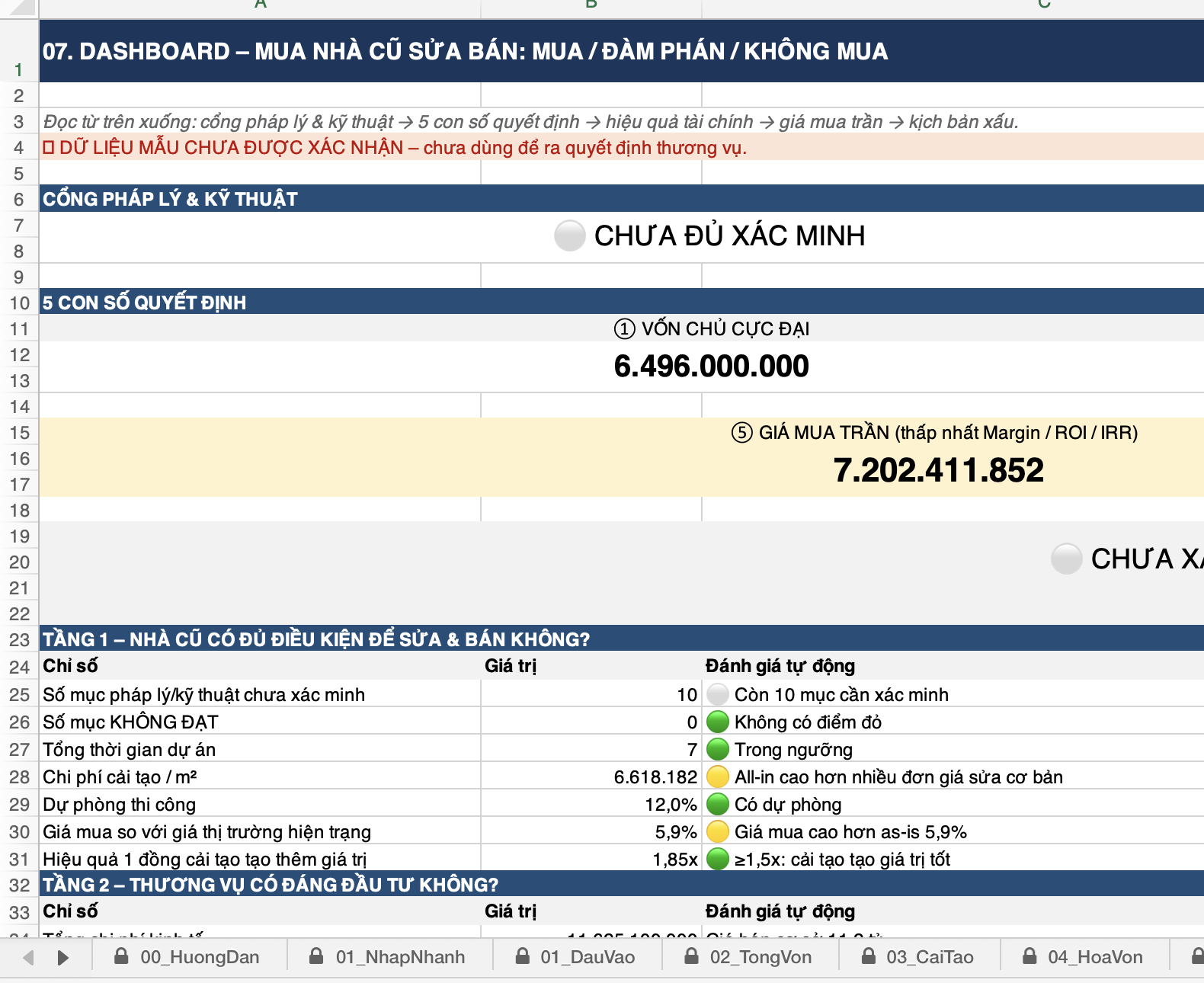Switch to the 02_TongVon sheet tab
This screenshot has width=1204, height=983.
pos(750,957)
